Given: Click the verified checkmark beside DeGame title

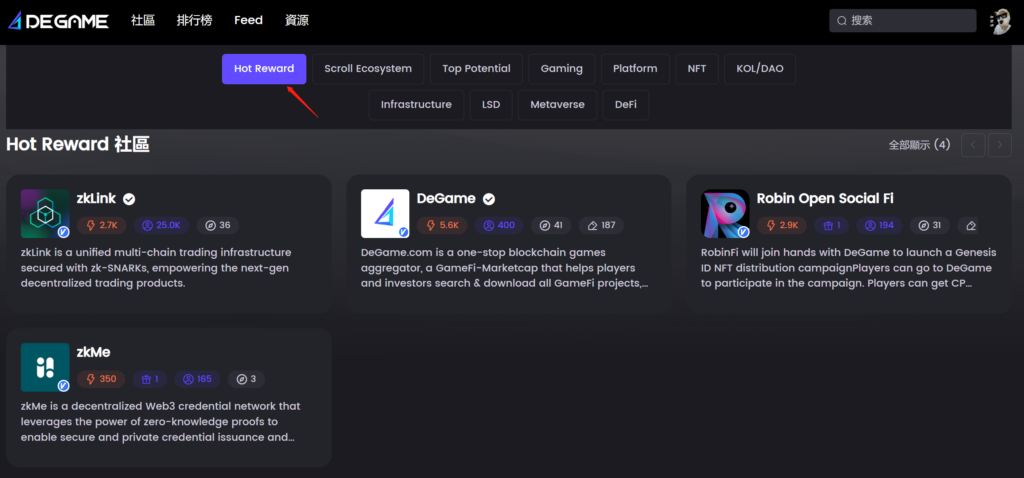Looking at the screenshot, I should point(488,199).
